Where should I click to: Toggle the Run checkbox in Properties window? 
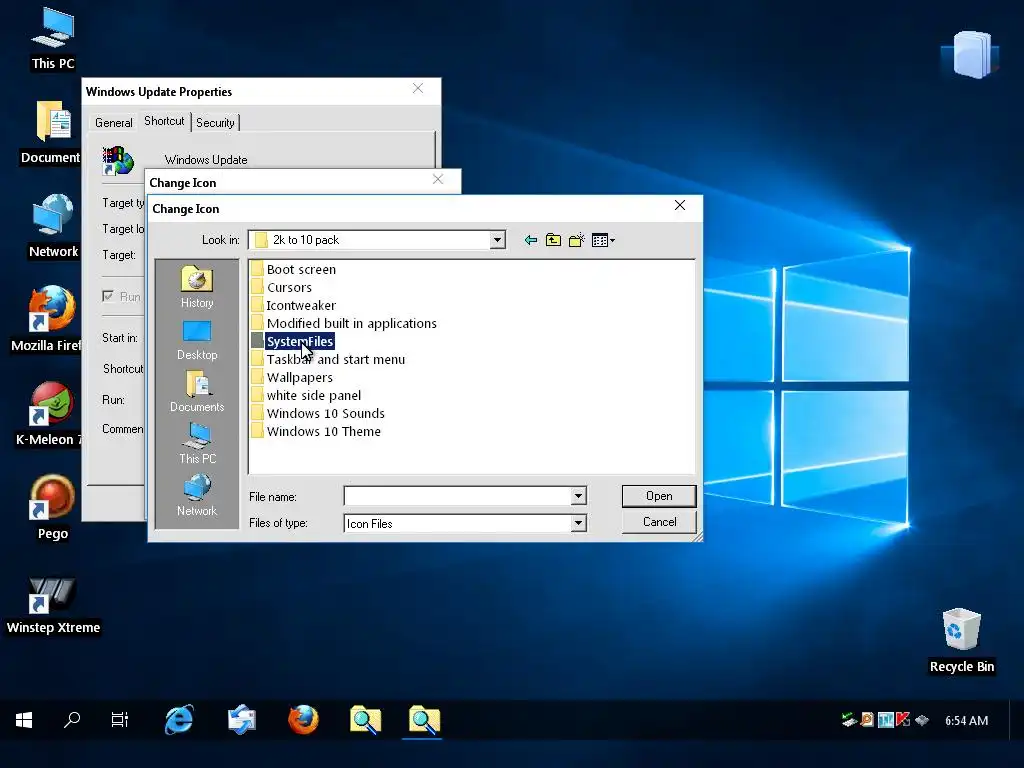pos(108,296)
